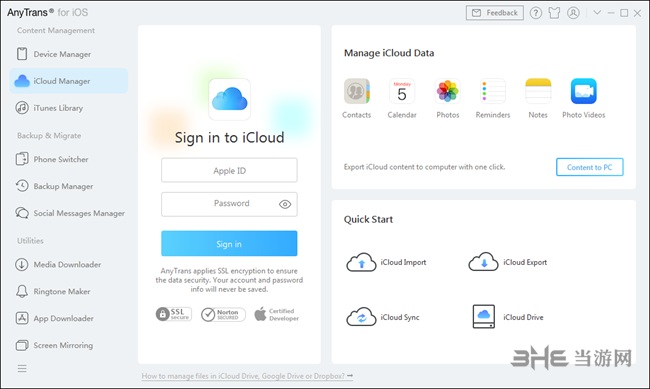This screenshot has height=389, width=650.
Task: Open Social Messages Manager
Action: (68, 213)
